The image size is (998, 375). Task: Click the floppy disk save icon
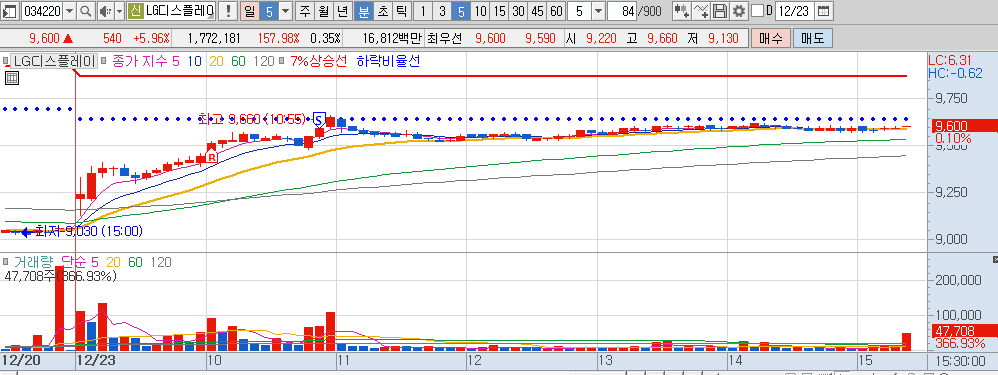pos(720,10)
